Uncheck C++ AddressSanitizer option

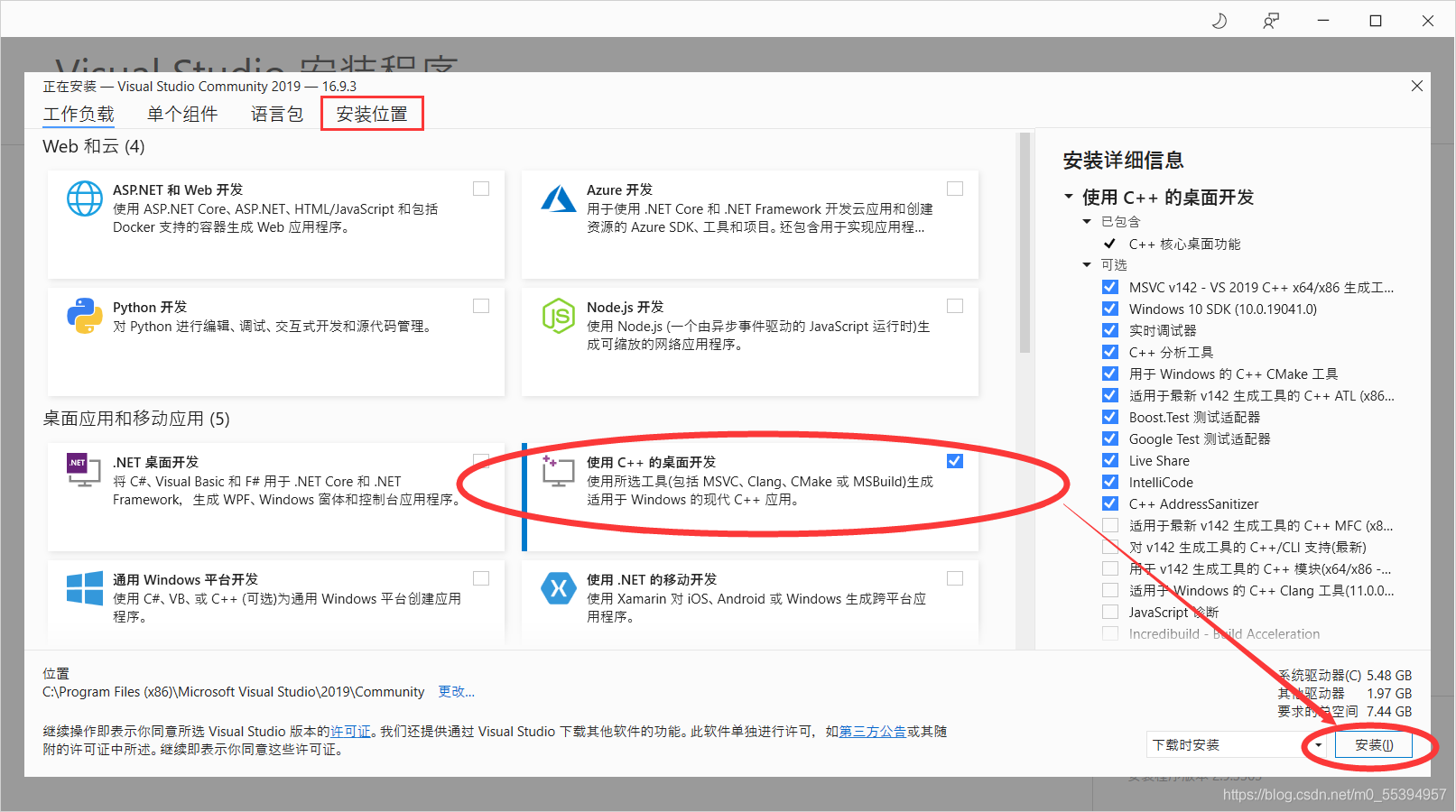click(1110, 503)
